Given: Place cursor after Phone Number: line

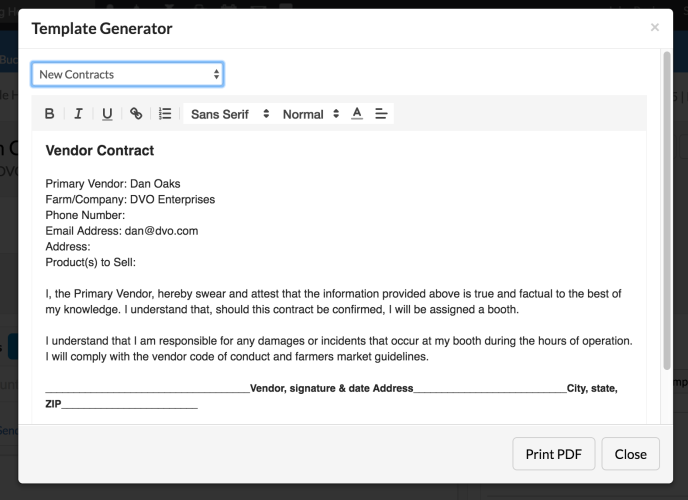Looking at the screenshot, I should pyautogui.click(x=127, y=215).
